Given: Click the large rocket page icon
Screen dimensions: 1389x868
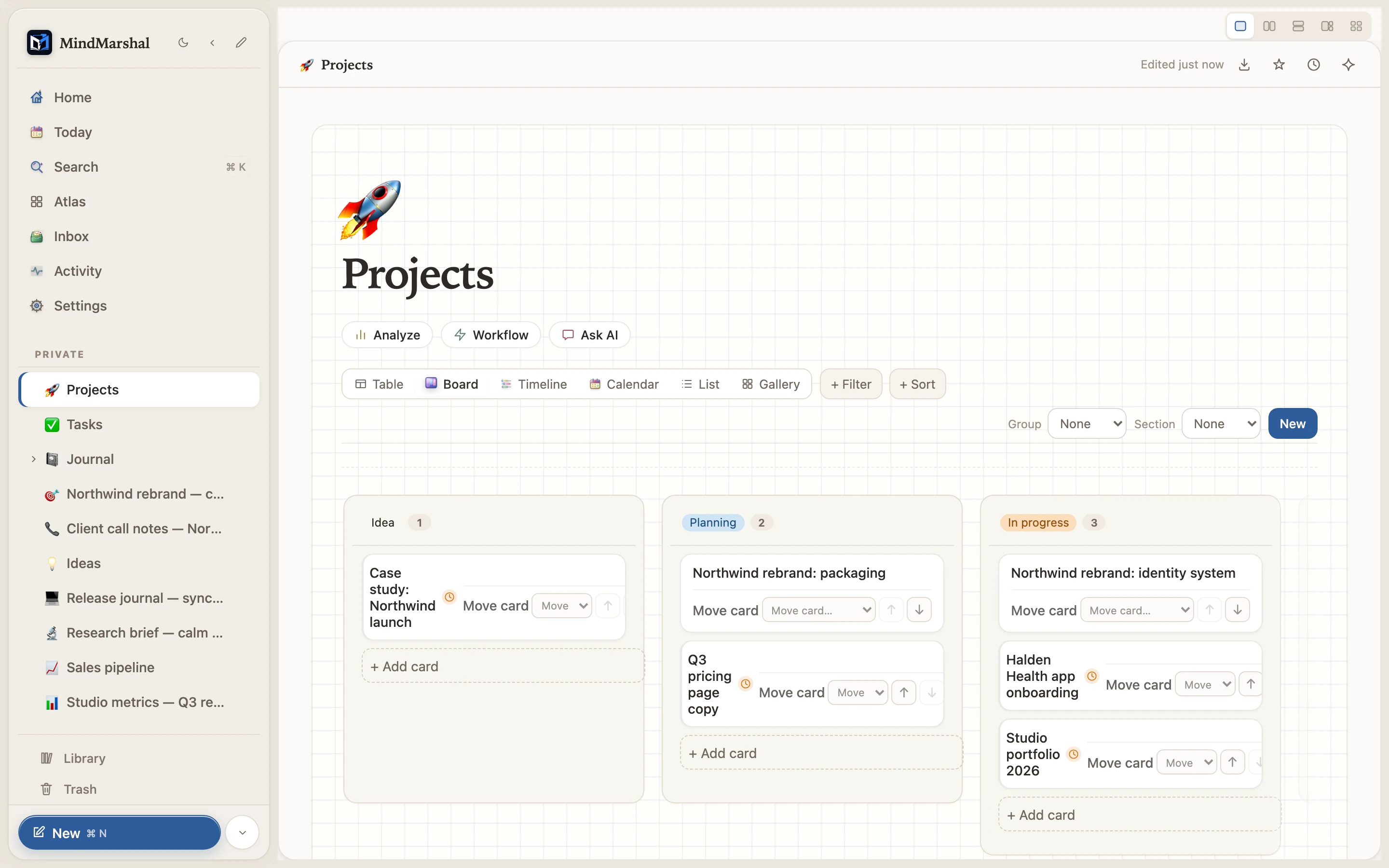Looking at the screenshot, I should tap(369, 210).
